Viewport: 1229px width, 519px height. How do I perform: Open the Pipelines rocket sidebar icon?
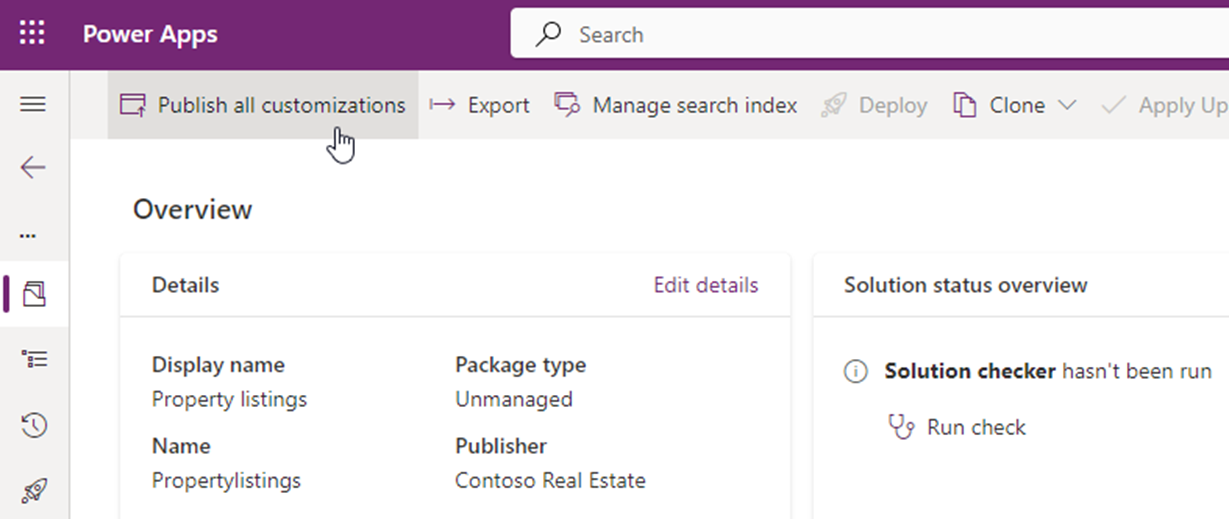coord(34,491)
